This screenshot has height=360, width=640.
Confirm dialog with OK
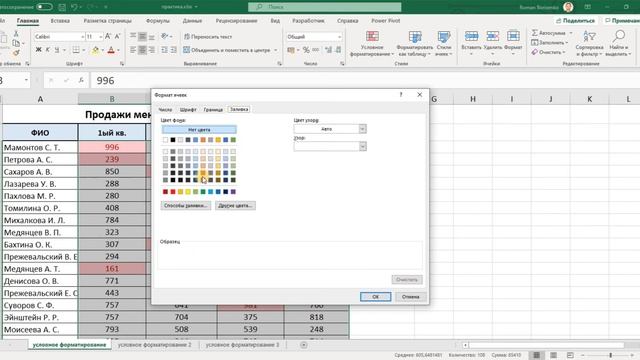tap(376, 297)
